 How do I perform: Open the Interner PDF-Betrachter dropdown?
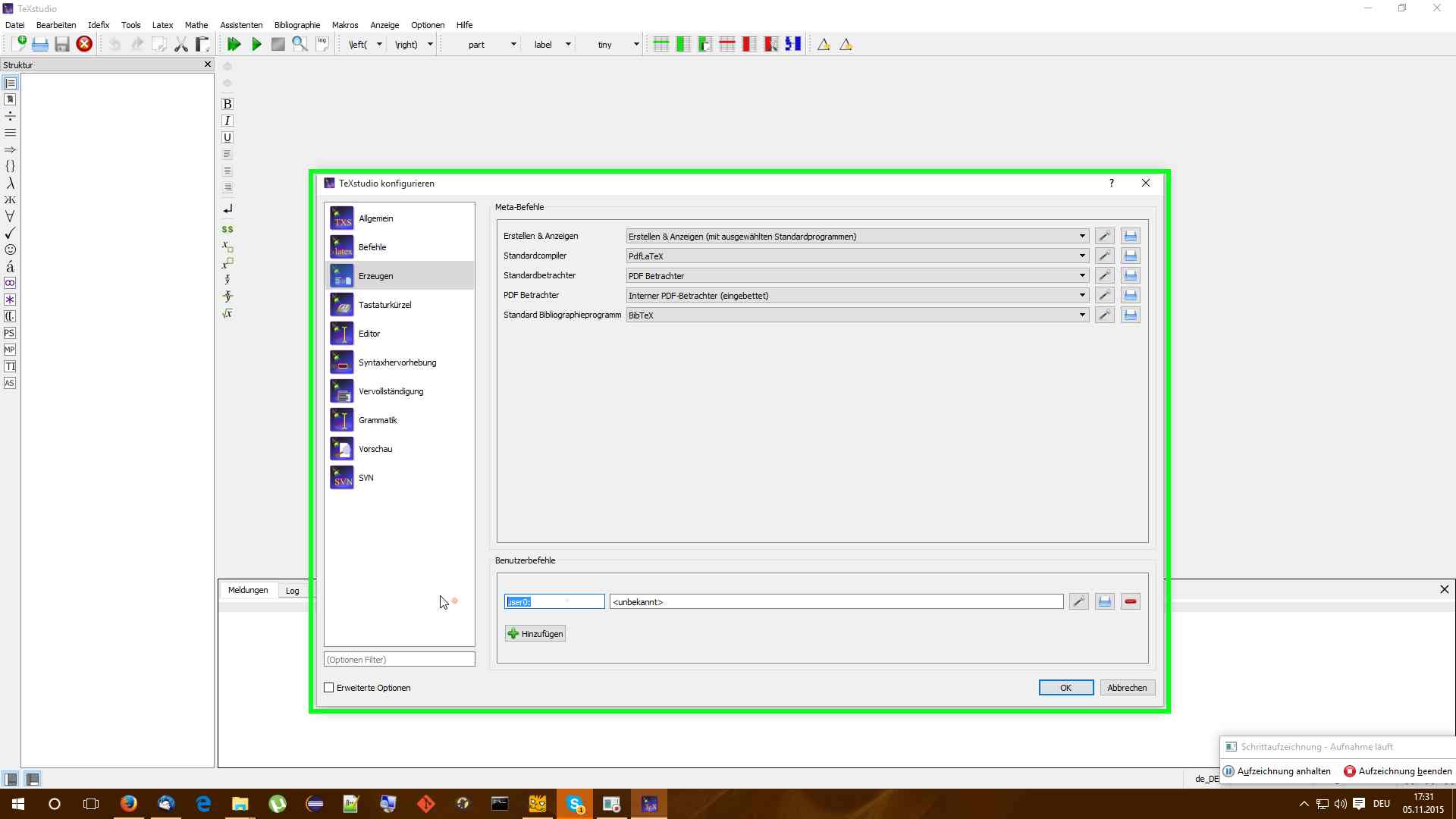tap(858, 295)
